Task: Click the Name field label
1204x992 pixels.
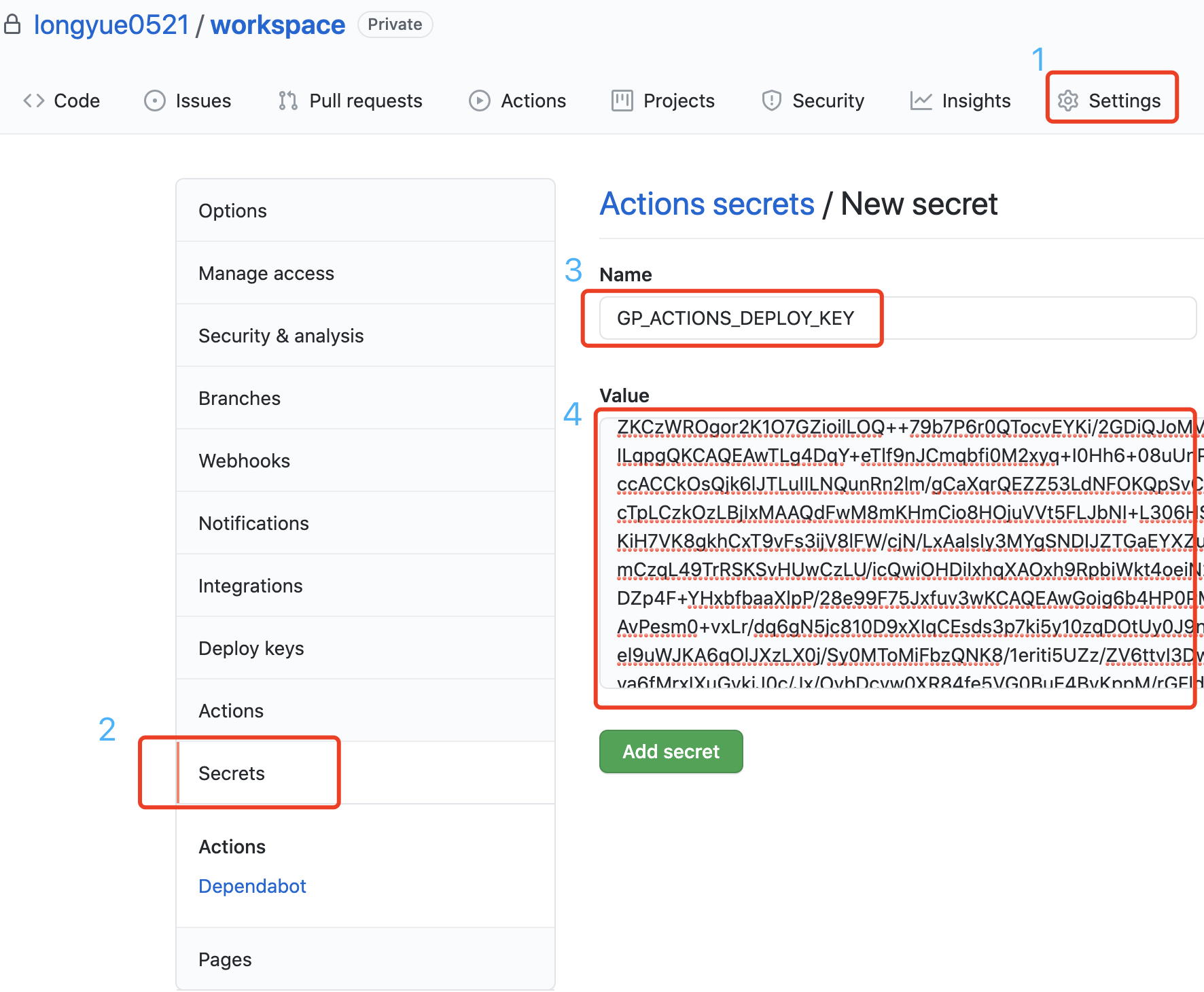Action: tap(626, 274)
